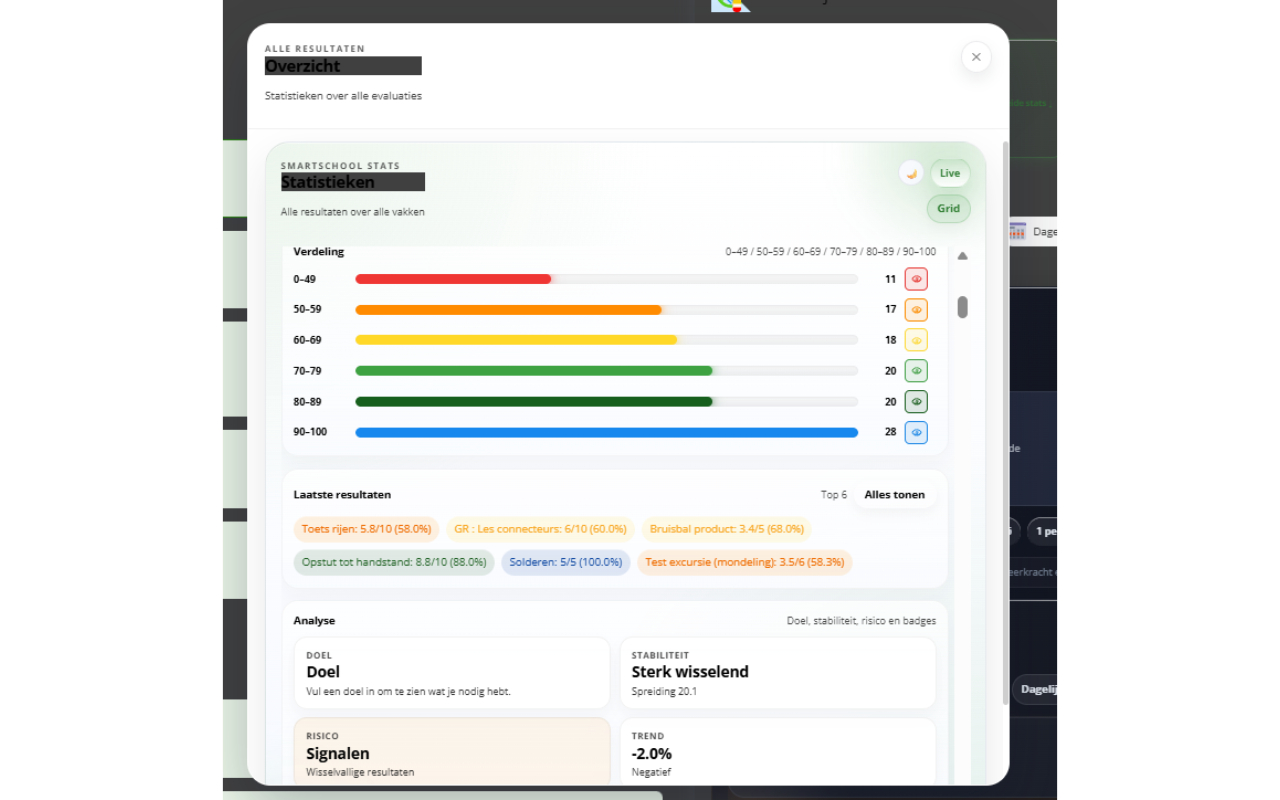Image resolution: width=1280 pixels, height=800 pixels.
Task: Toggle visibility of the 50–59 range
Action: (x=916, y=310)
